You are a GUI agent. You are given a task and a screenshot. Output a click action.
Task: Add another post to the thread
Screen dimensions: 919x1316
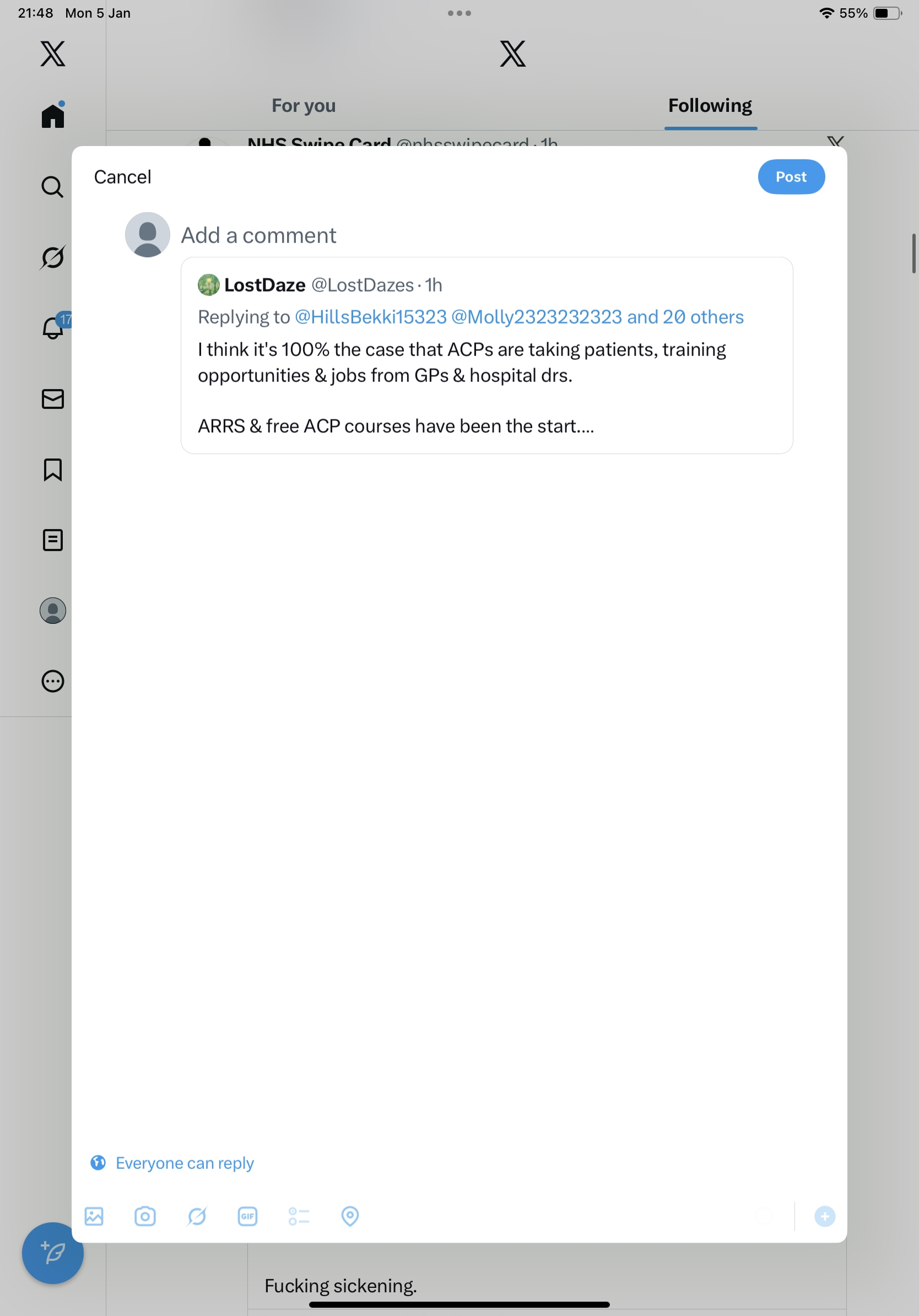[x=824, y=1216]
